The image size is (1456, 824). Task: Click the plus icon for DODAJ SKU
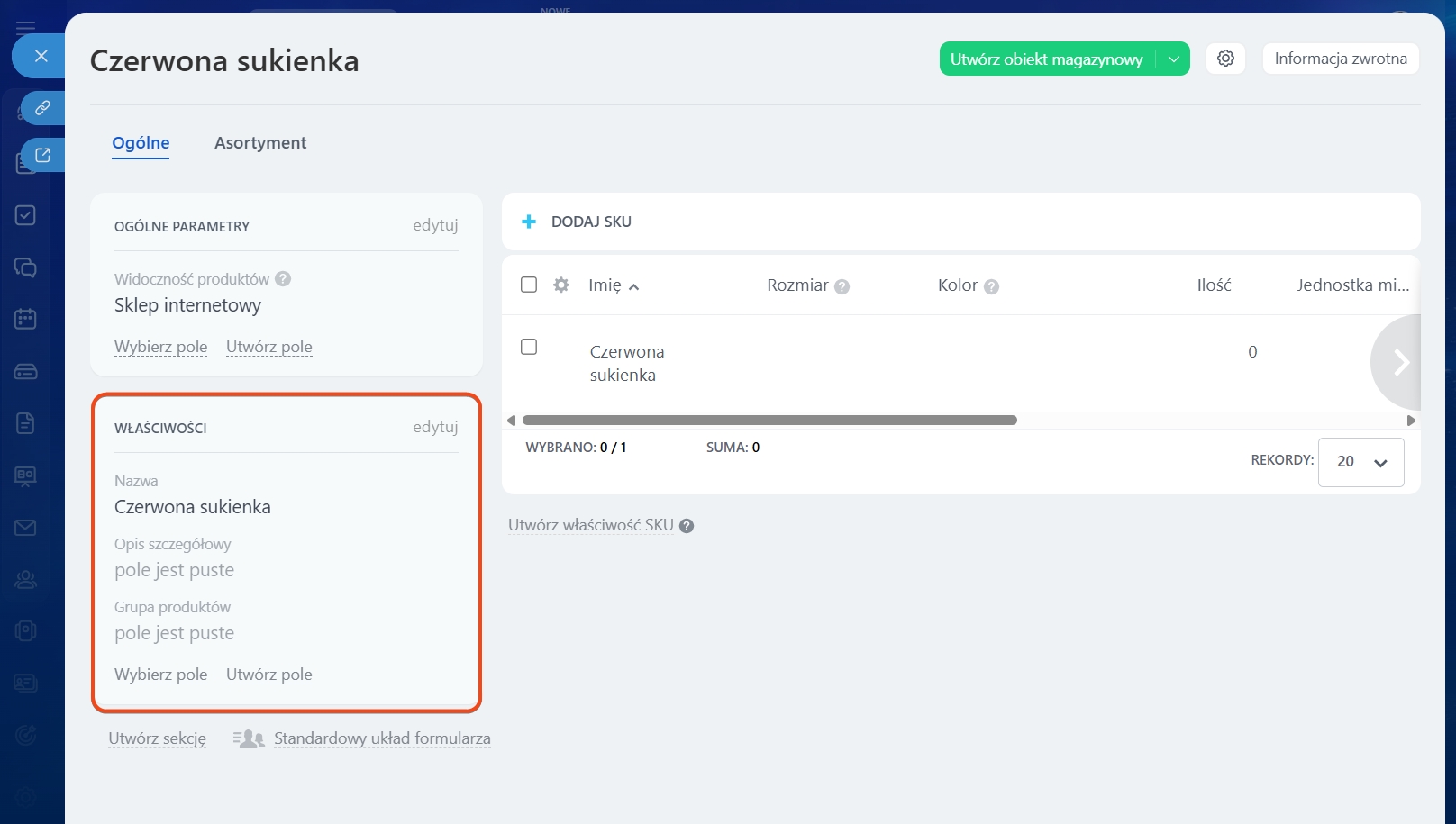529,222
